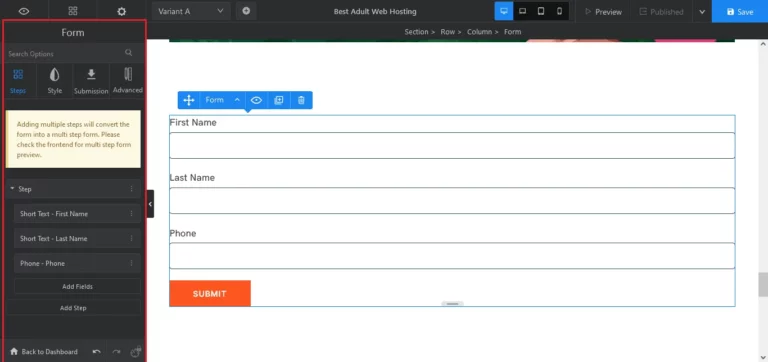Save the page
Viewport: 768px width, 362px height.
(x=740, y=12)
